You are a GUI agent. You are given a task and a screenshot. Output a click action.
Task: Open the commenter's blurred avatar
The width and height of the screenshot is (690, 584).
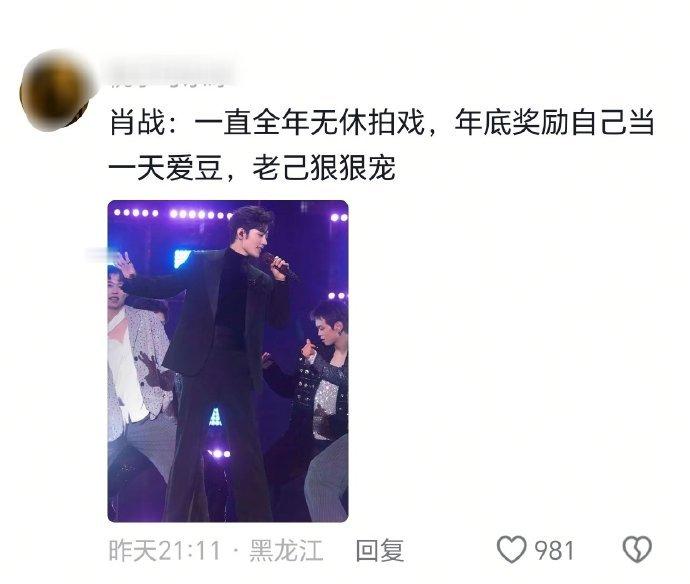[55, 92]
